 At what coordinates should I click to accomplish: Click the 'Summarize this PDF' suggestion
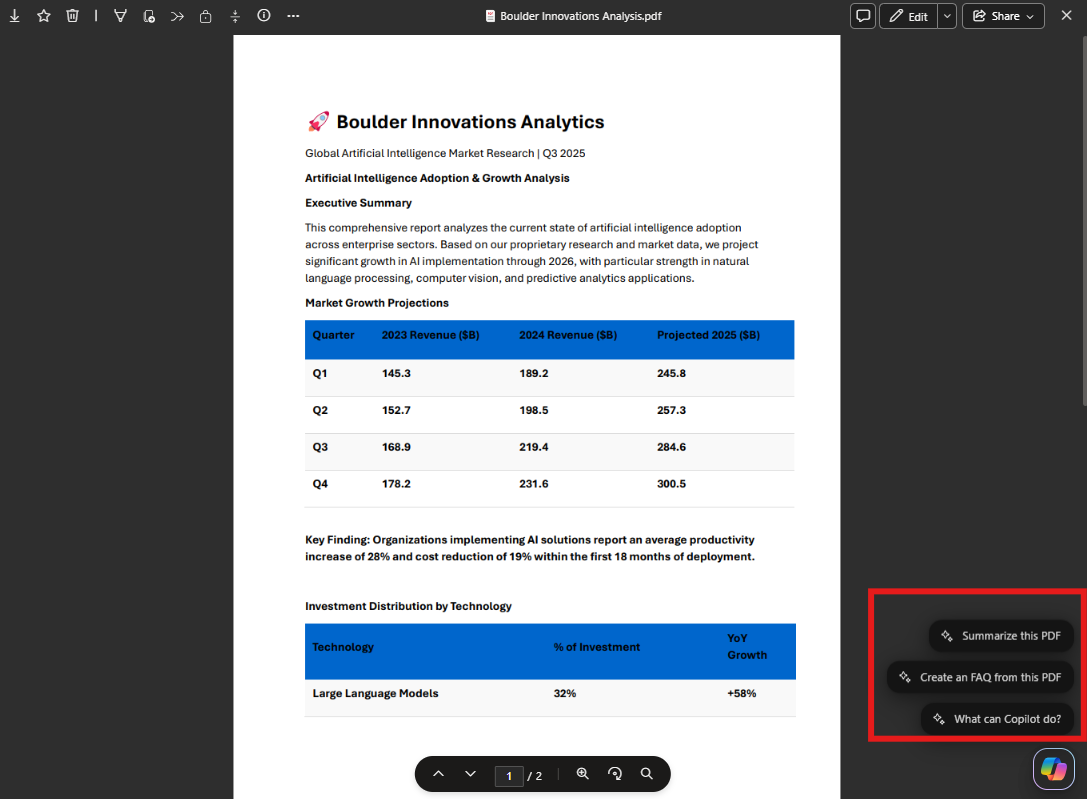pos(1001,636)
